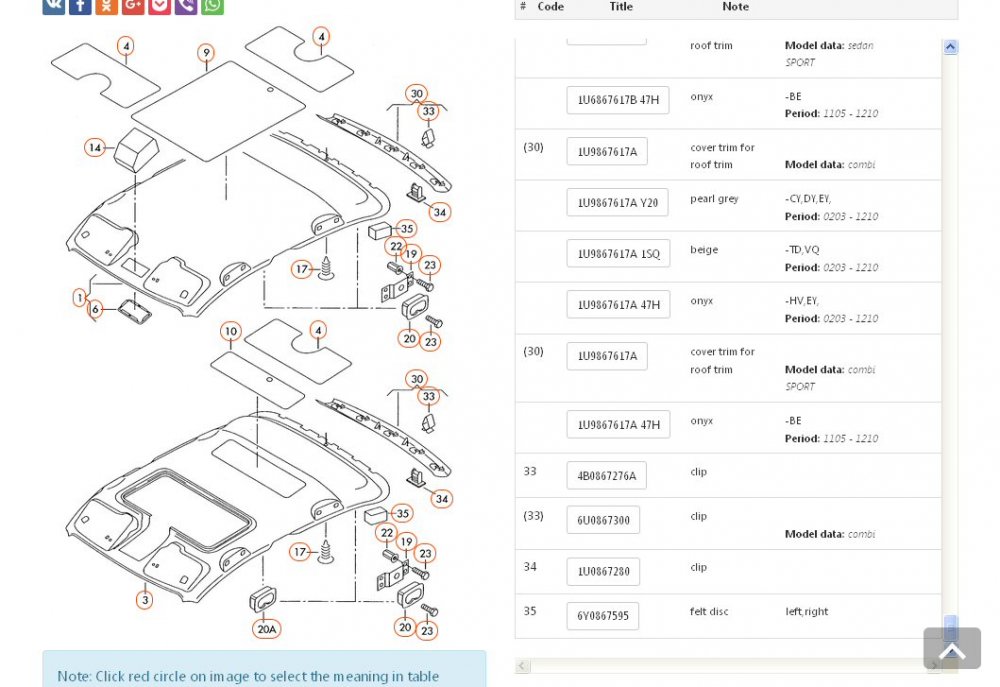Open the part code 4B0867276A
Screen dimensions: 1000x687
[607, 476]
